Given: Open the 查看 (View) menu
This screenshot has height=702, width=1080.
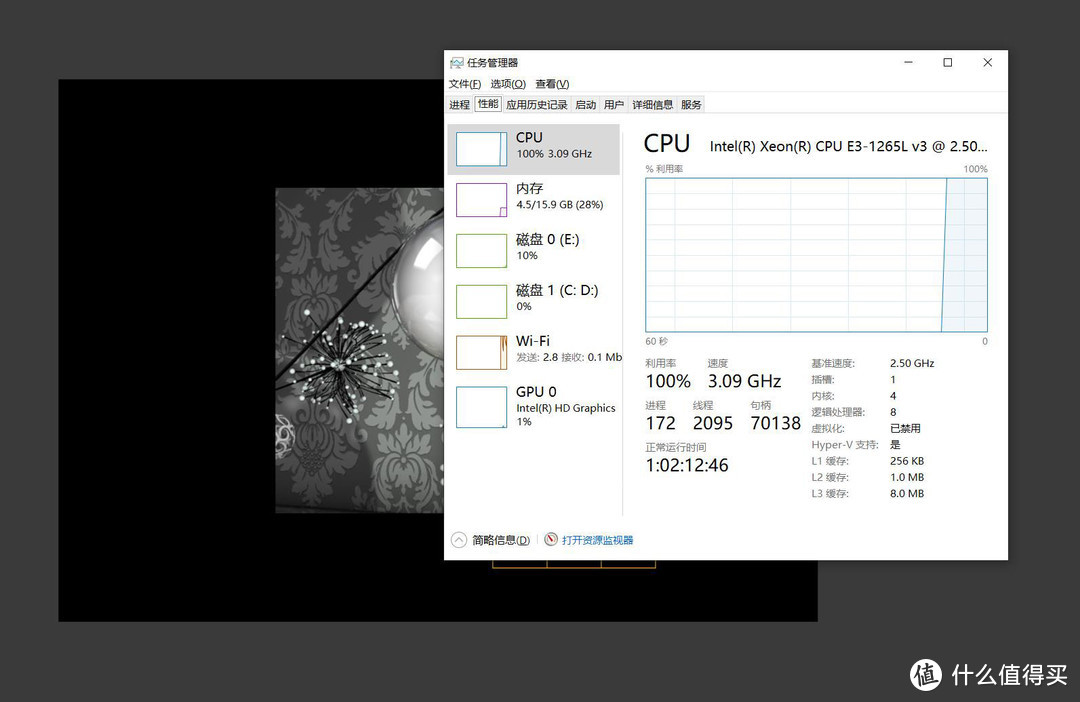Looking at the screenshot, I should coord(551,83).
